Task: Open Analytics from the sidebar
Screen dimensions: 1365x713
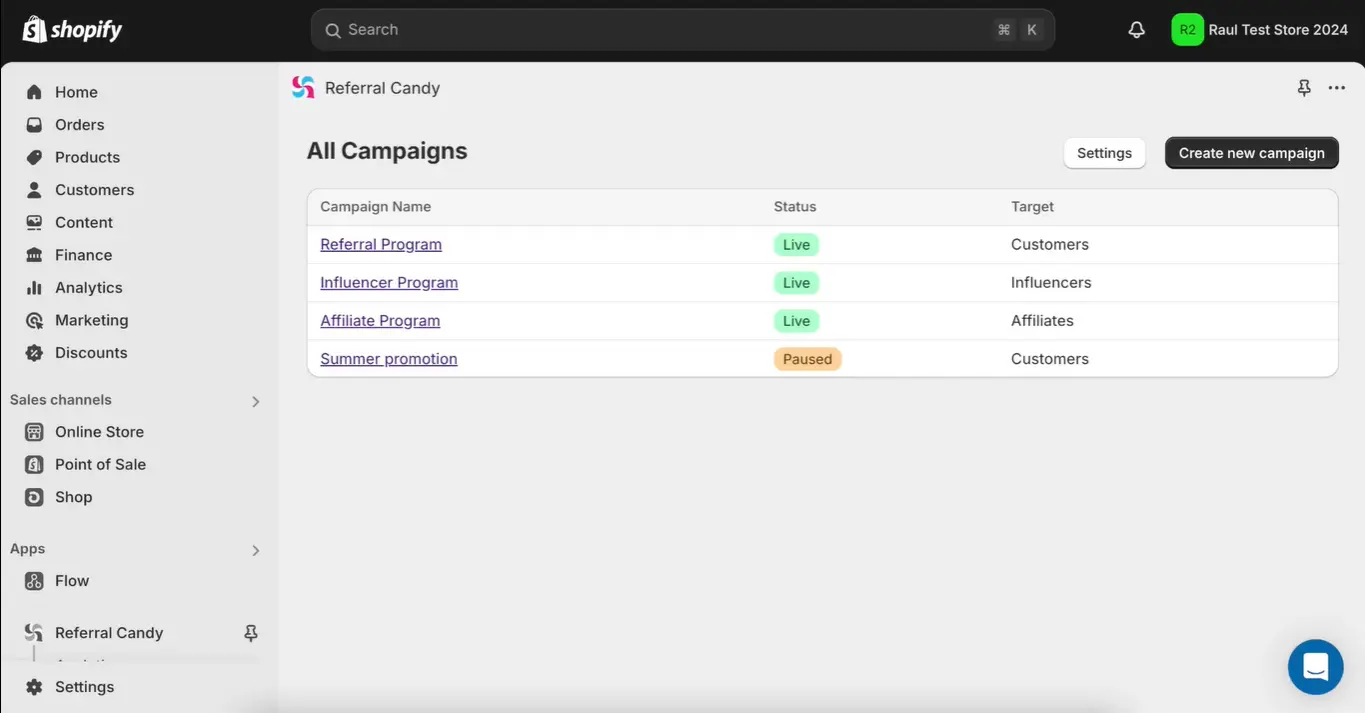Action: pyautogui.click(x=88, y=288)
